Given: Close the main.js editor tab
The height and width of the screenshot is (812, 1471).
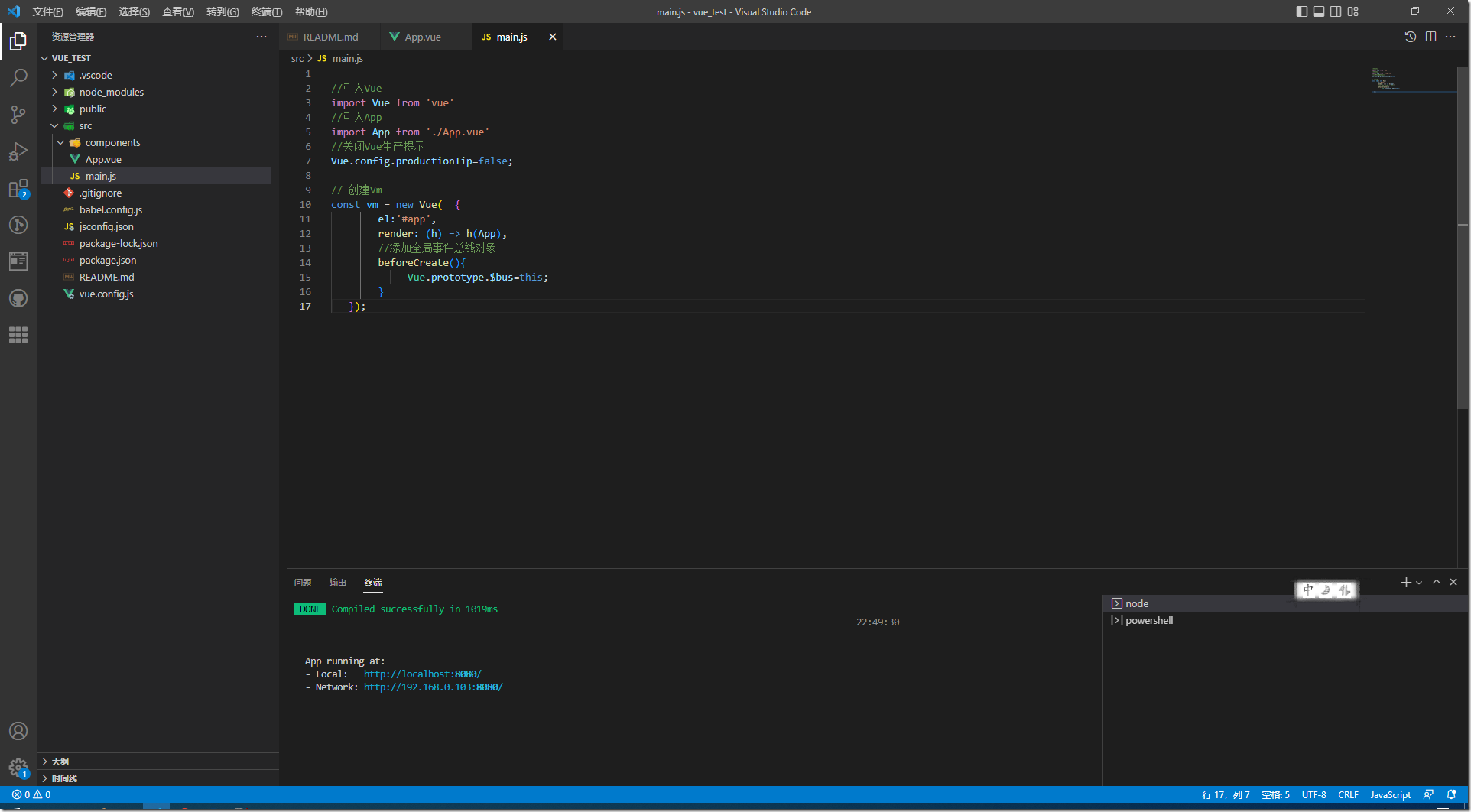Looking at the screenshot, I should (x=552, y=37).
